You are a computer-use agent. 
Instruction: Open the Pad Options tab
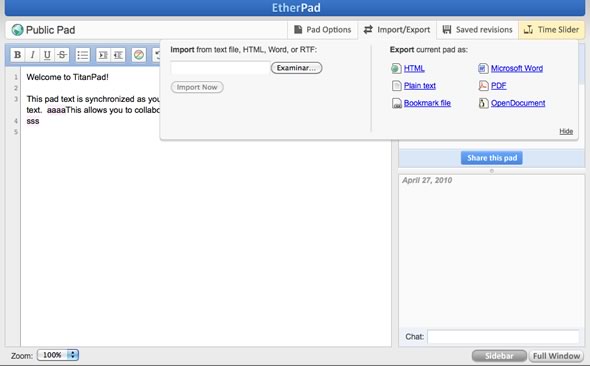click(x=323, y=30)
